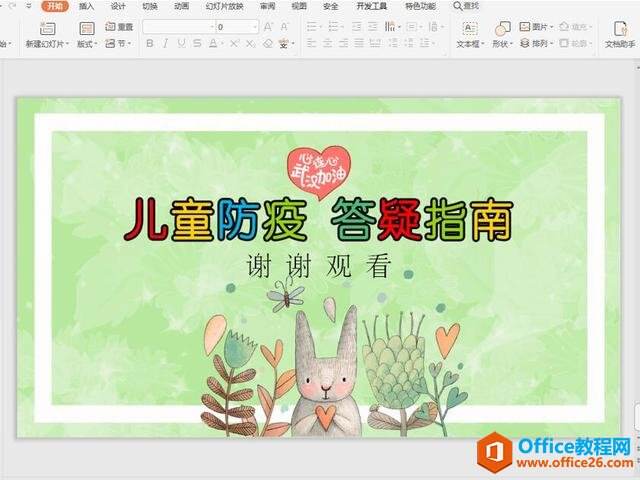Viewport: 640px width, 480px height.
Task: Toggle bold formatting (B)
Action: (x=150, y=43)
